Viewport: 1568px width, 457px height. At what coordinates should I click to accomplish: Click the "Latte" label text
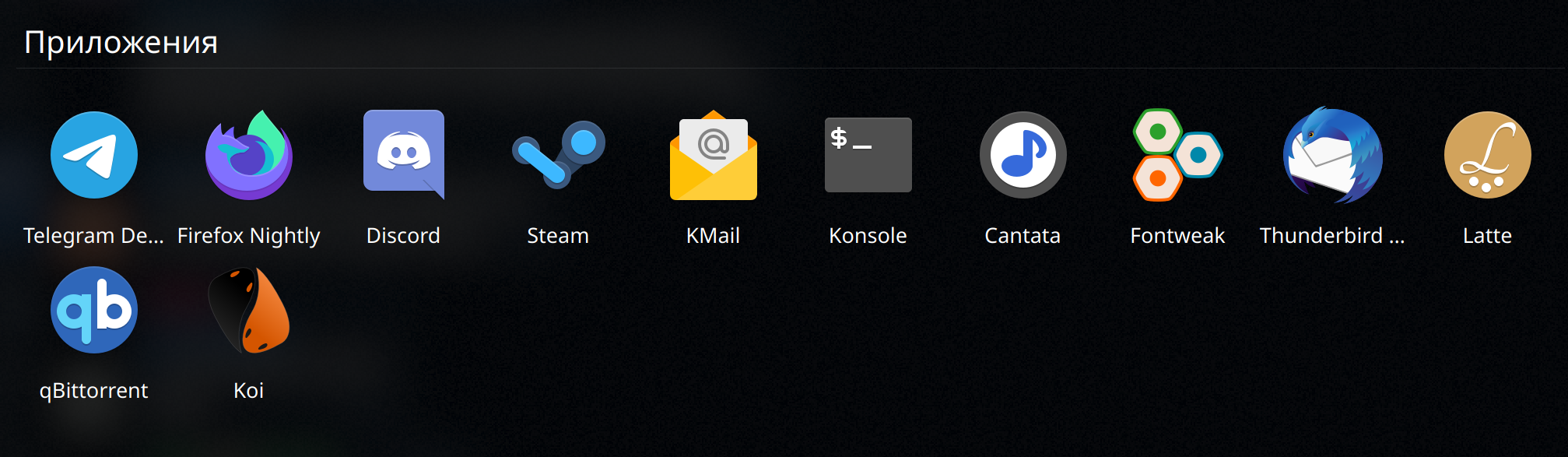pyautogui.click(x=1487, y=236)
